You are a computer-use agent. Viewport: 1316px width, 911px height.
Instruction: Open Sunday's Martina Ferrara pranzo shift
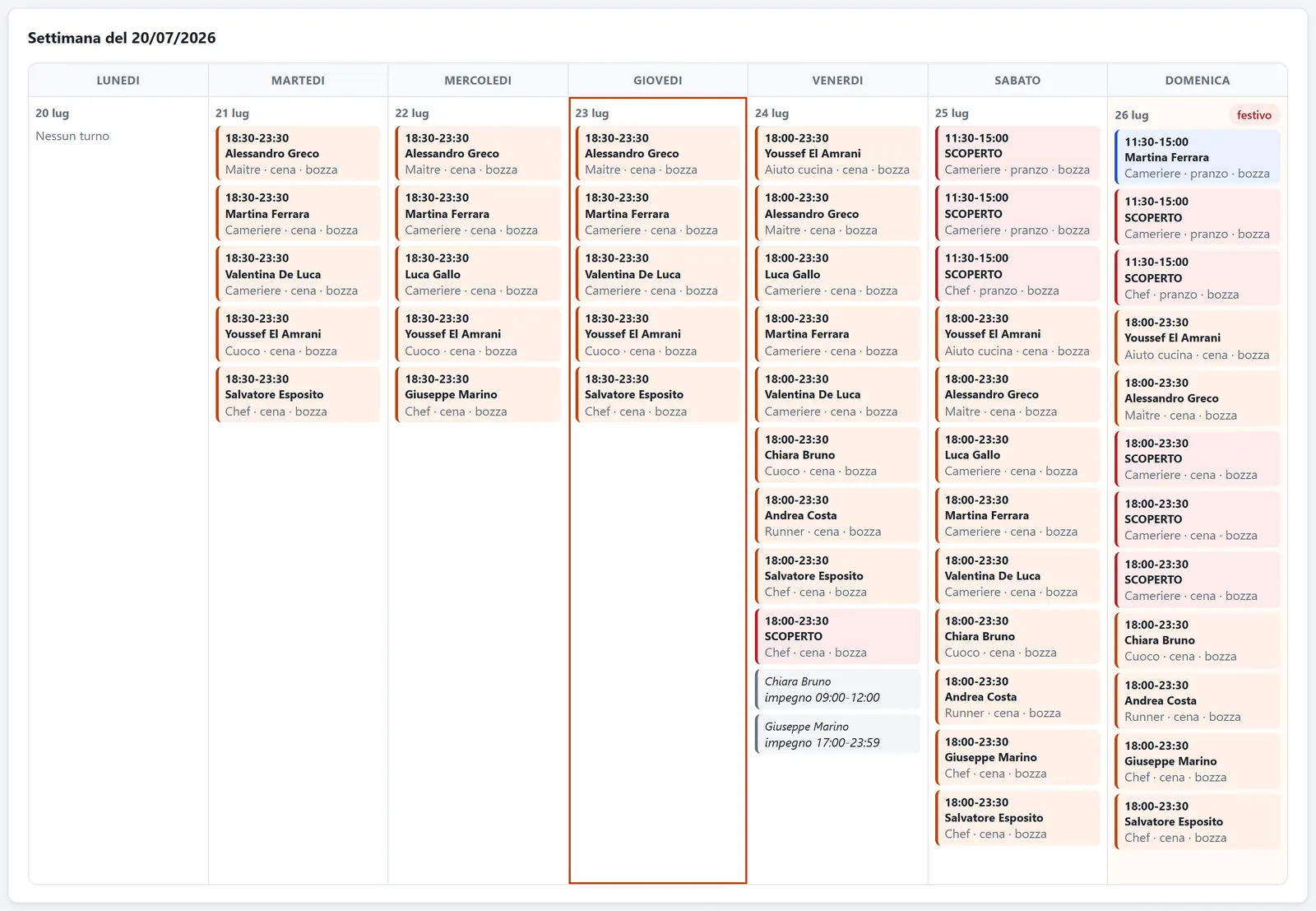click(x=1198, y=157)
